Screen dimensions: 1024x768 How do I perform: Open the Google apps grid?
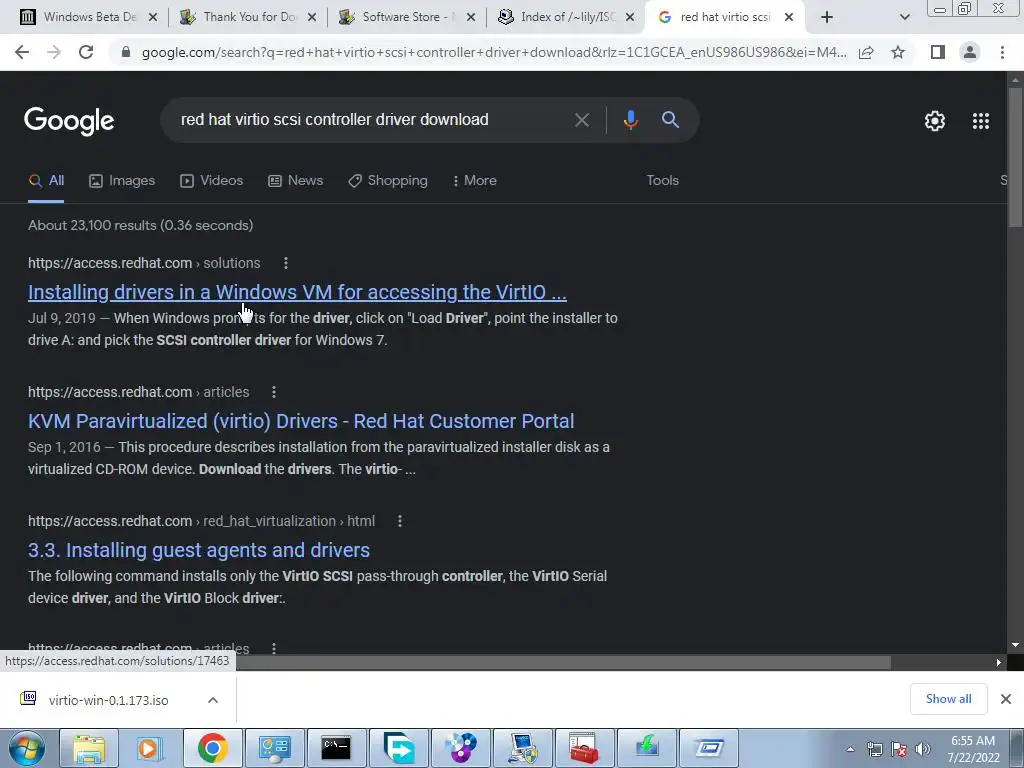tap(981, 121)
